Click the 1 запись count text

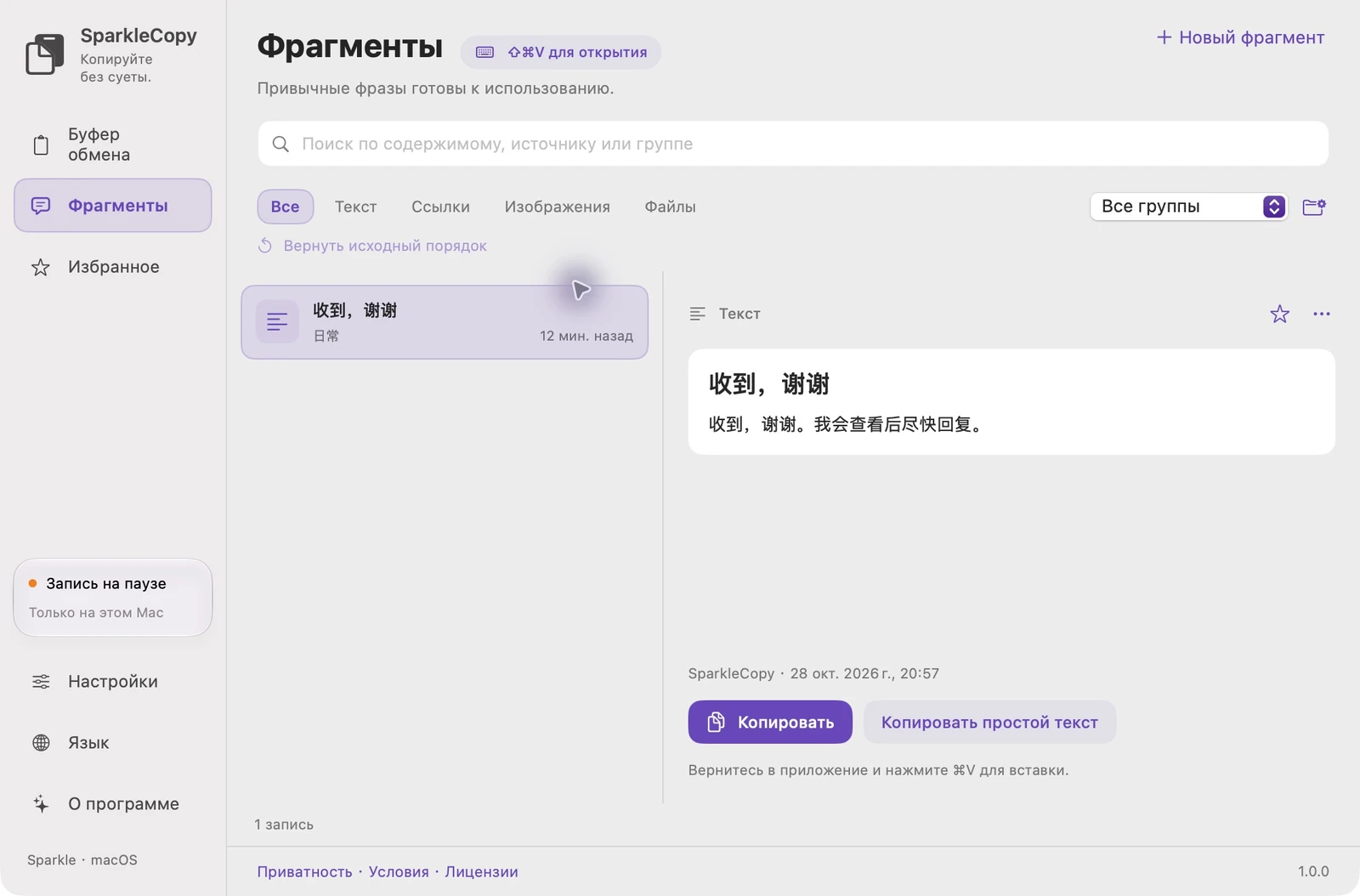tap(284, 825)
